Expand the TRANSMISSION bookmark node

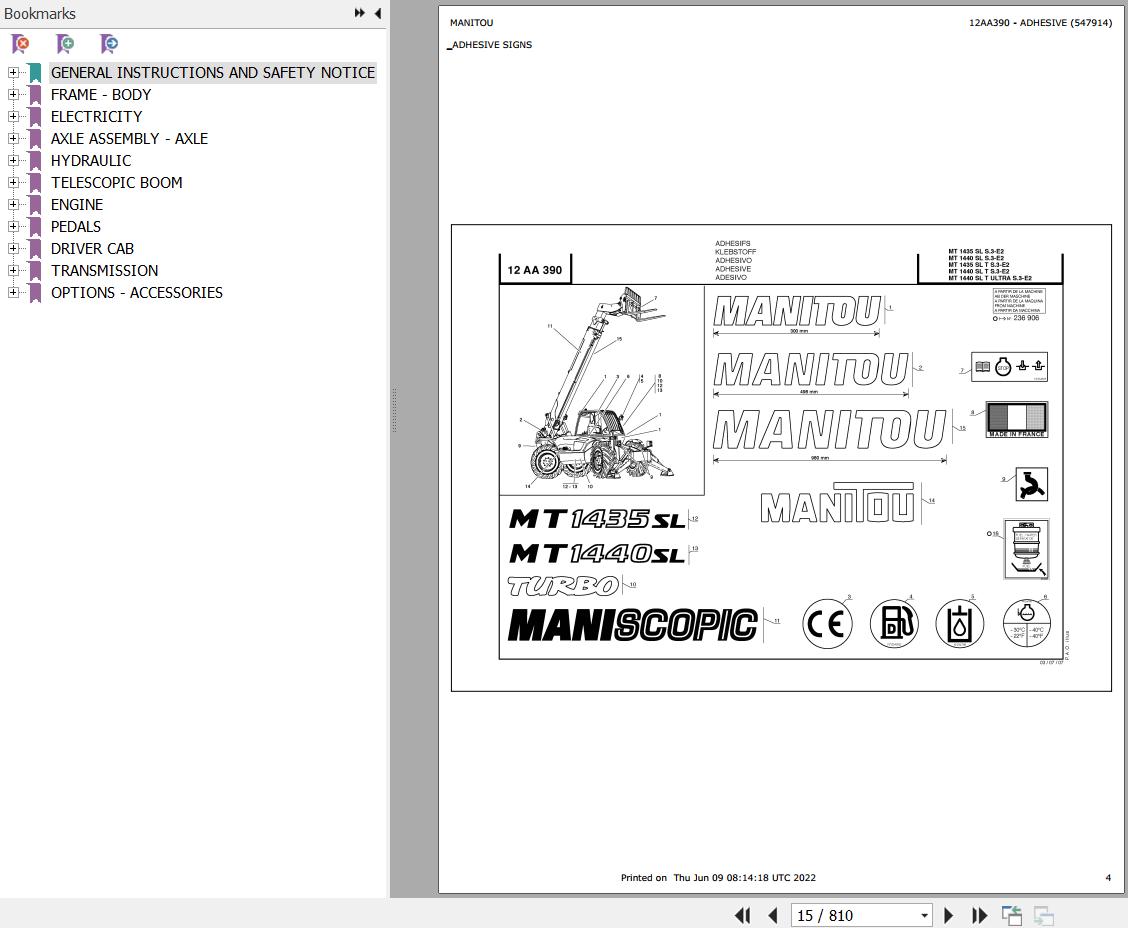pyautogui.click(x=13, y=270)
